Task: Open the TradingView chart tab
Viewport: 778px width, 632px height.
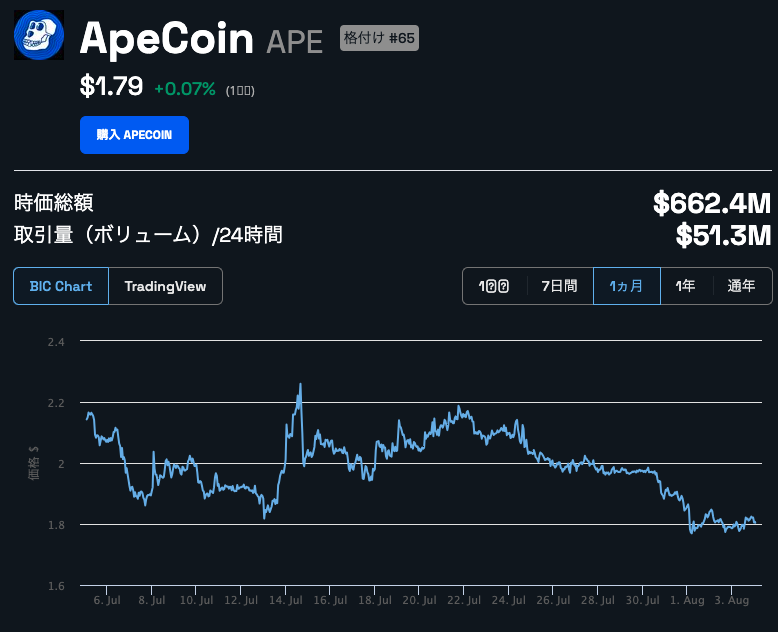Action: point(165,286)
